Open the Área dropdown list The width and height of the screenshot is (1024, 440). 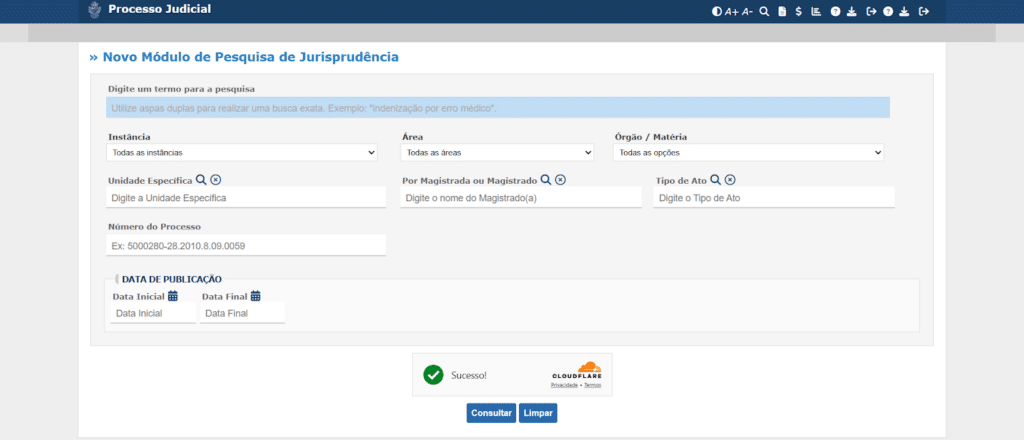point(497,153)
